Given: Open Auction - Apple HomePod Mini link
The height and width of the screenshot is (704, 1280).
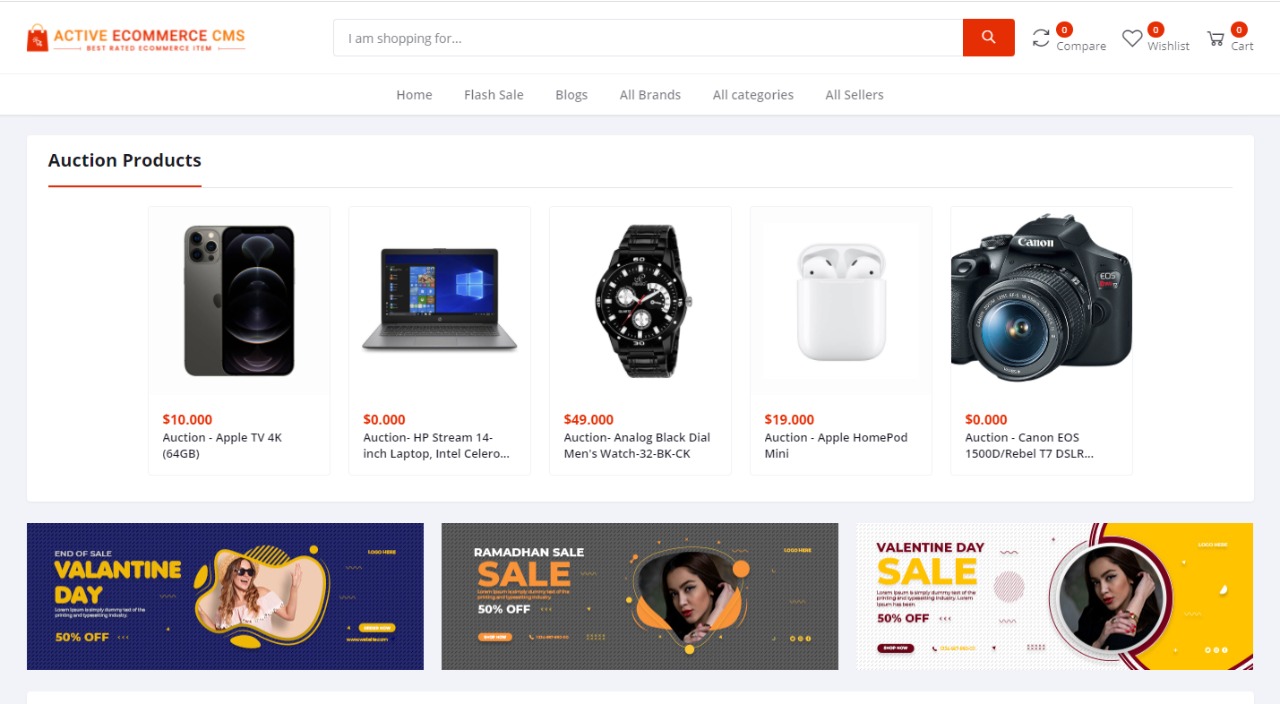Looking at the screenshot, I should click(x=836, y=445).
